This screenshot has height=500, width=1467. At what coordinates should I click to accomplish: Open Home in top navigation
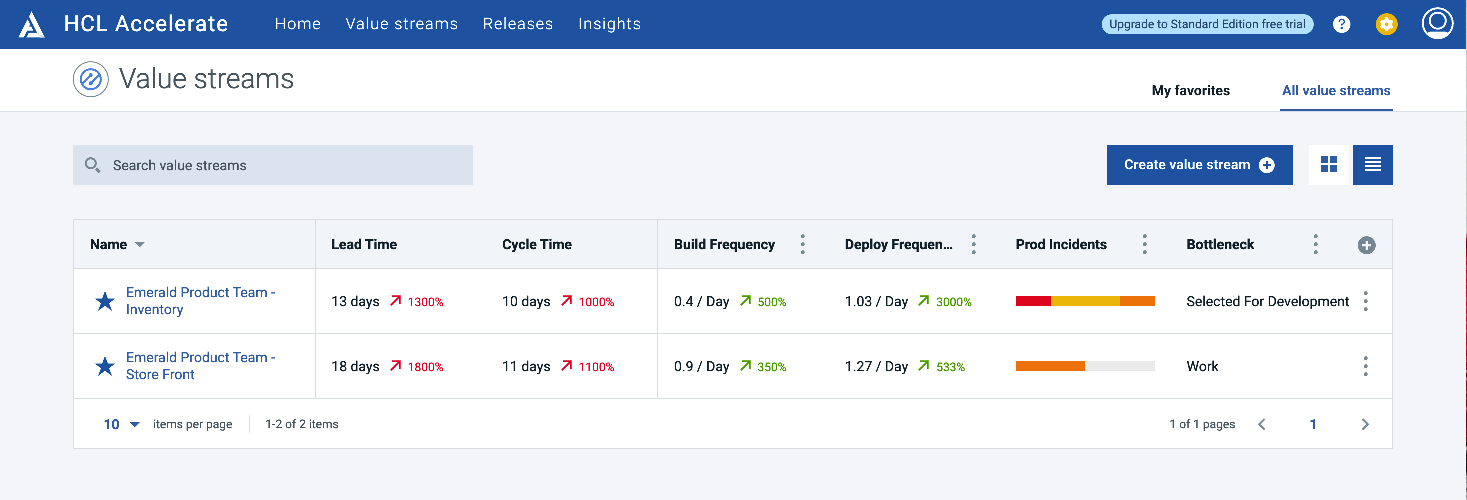click(298, 24)
